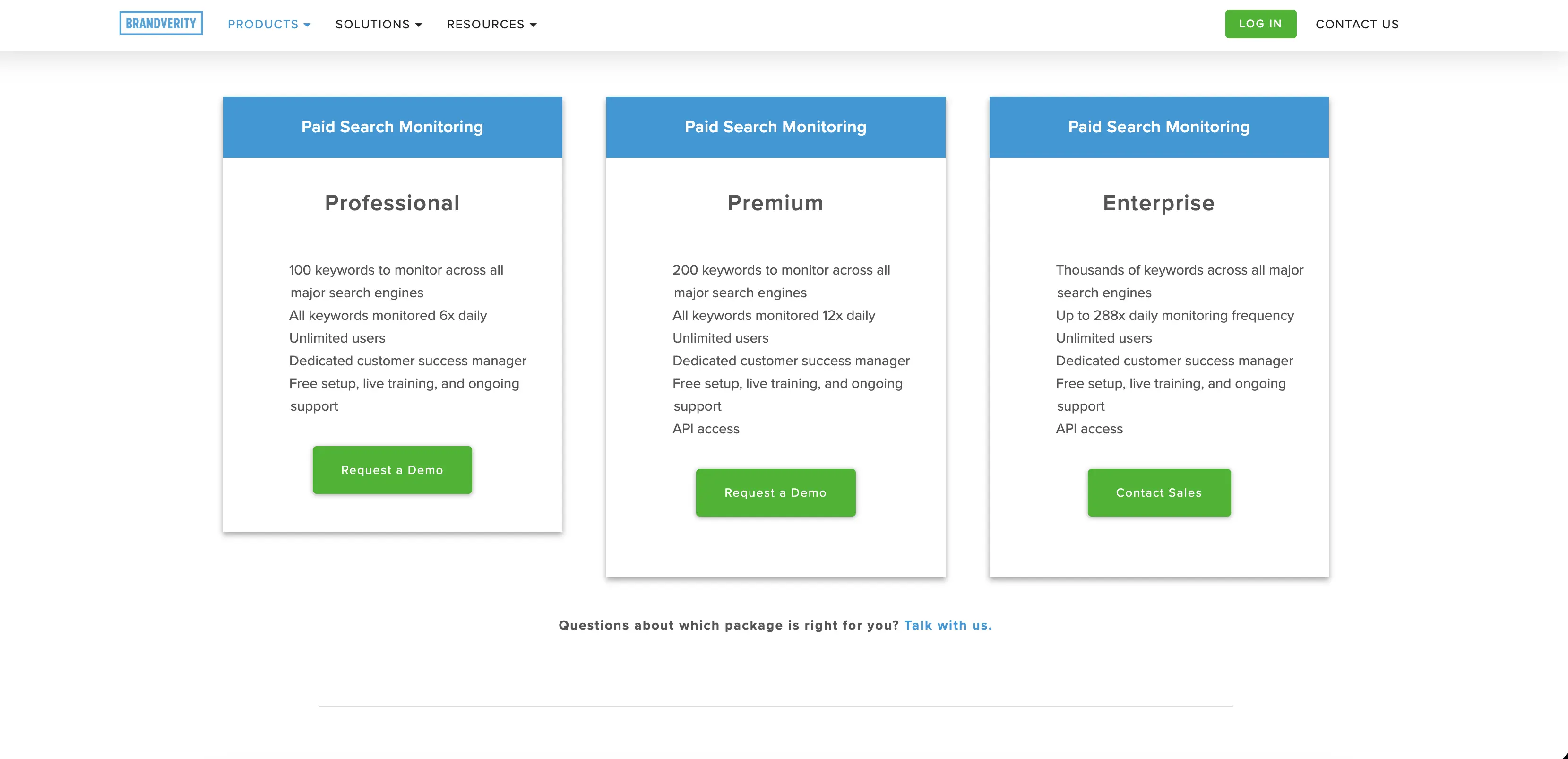
Task: Click the Professional plan heading
Action: pyautogui.click(x=392, y=203)
